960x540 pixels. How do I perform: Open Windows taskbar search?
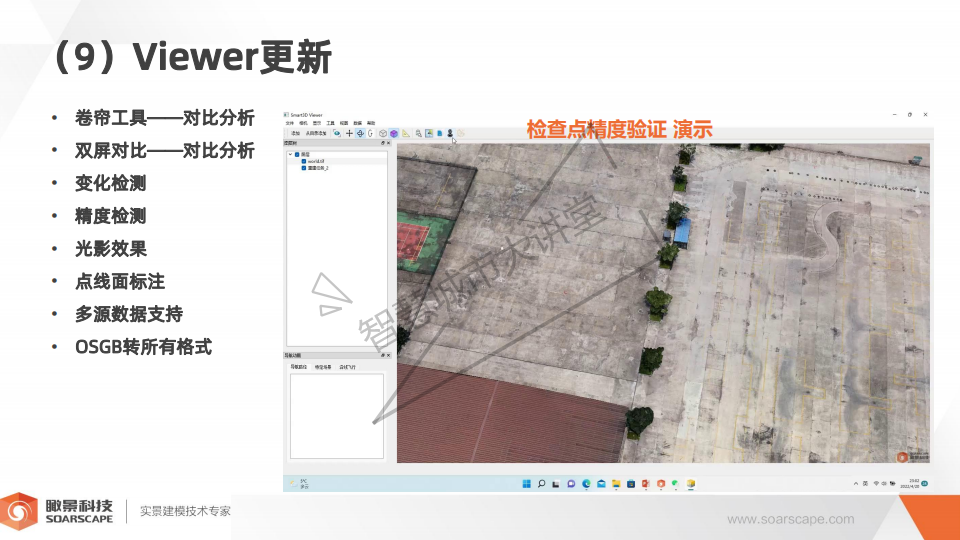pos(541,484)
